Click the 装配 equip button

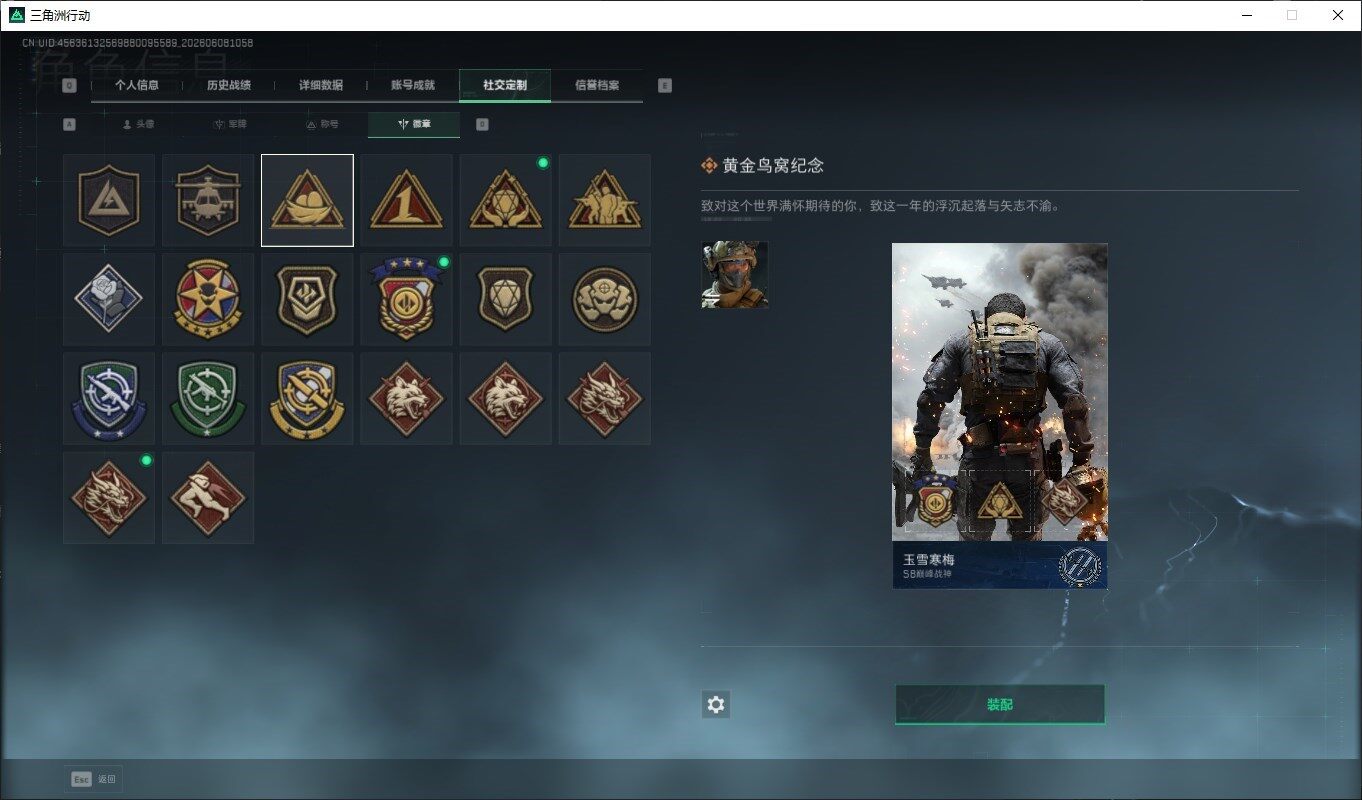(1000, 704)
